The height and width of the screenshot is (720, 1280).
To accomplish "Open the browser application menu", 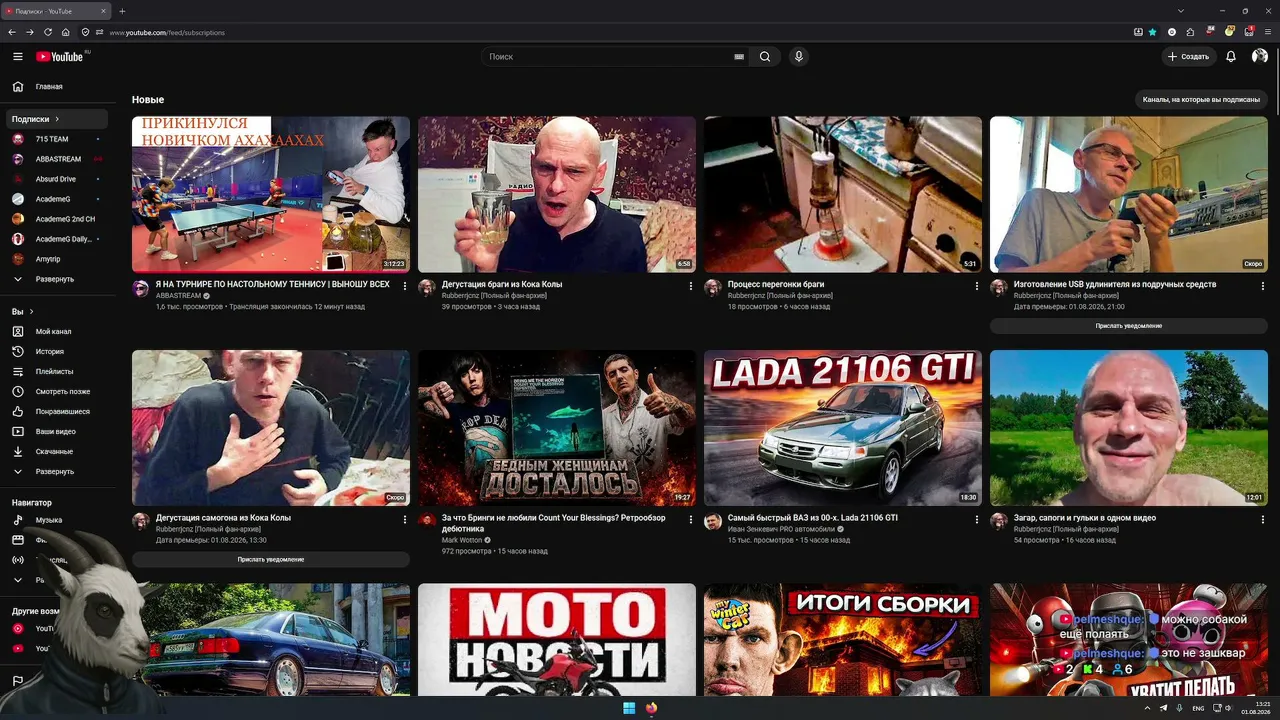I will [x=1268, y=32].
